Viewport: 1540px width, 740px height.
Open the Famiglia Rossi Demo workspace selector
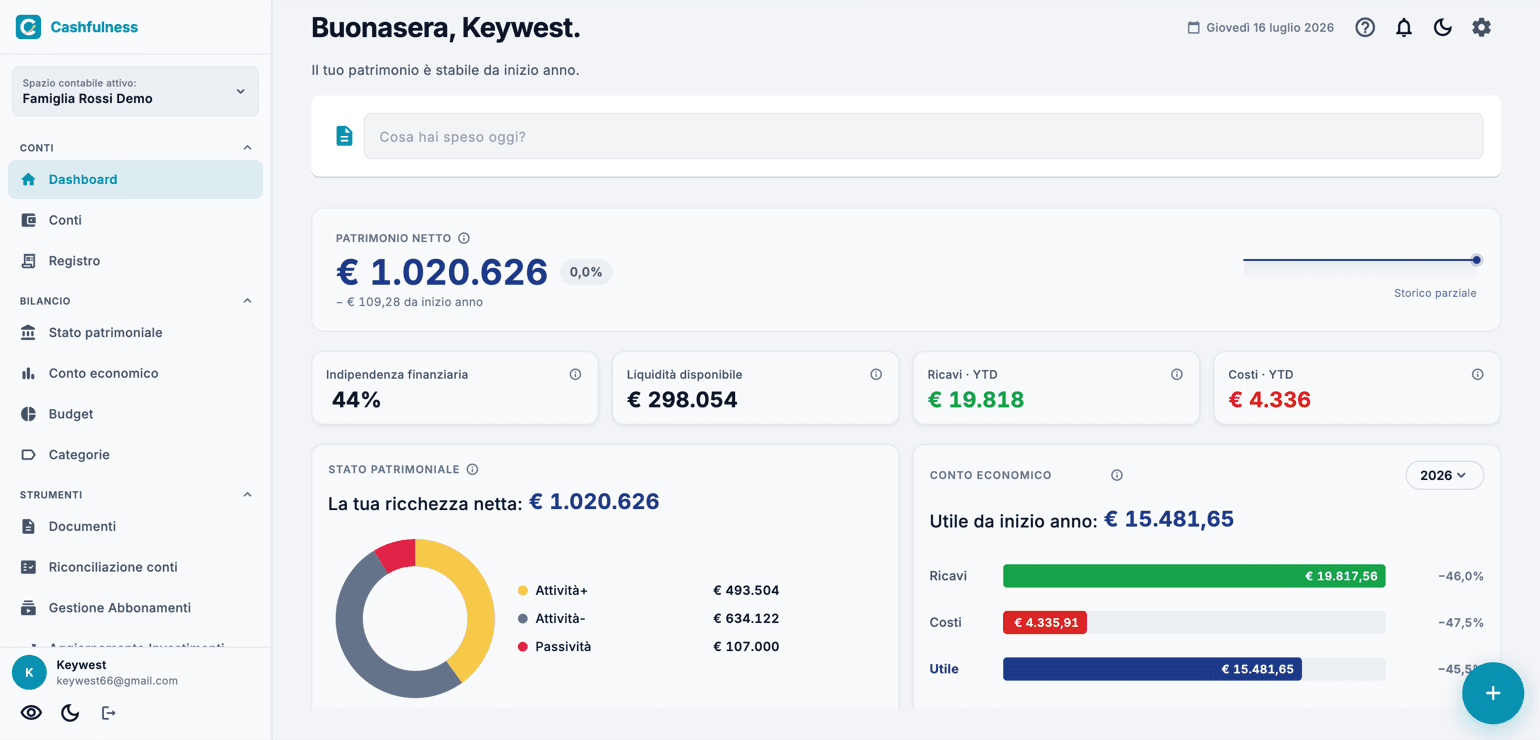click(x=135, y=91)
